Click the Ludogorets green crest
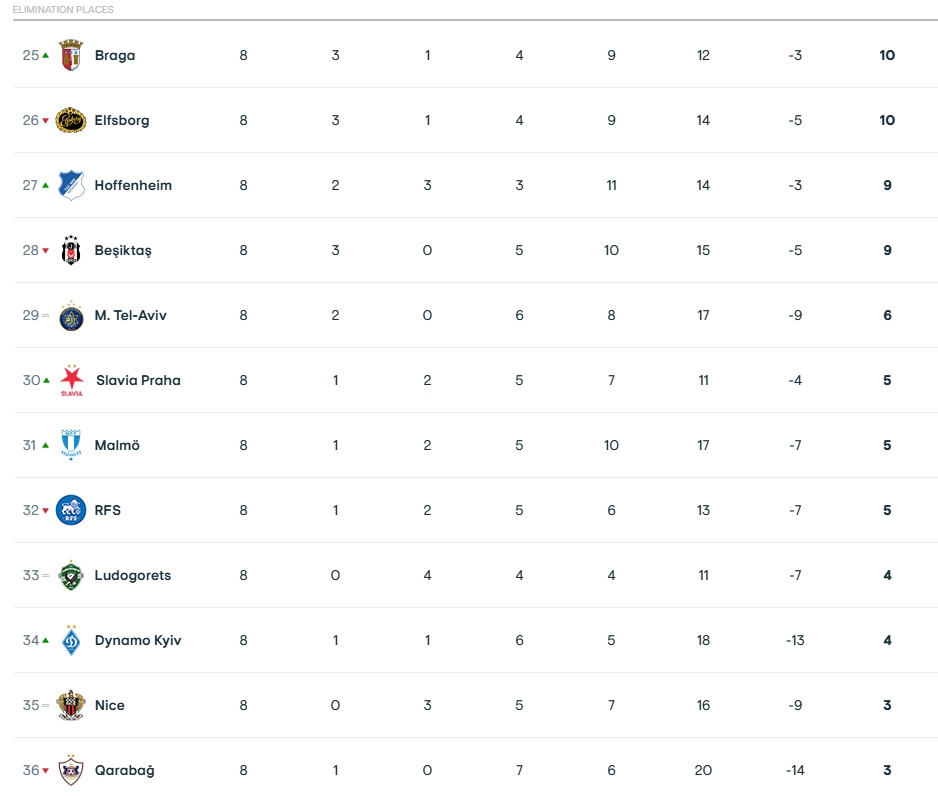The width and height of the screenshot is (938, 796). 71,575
